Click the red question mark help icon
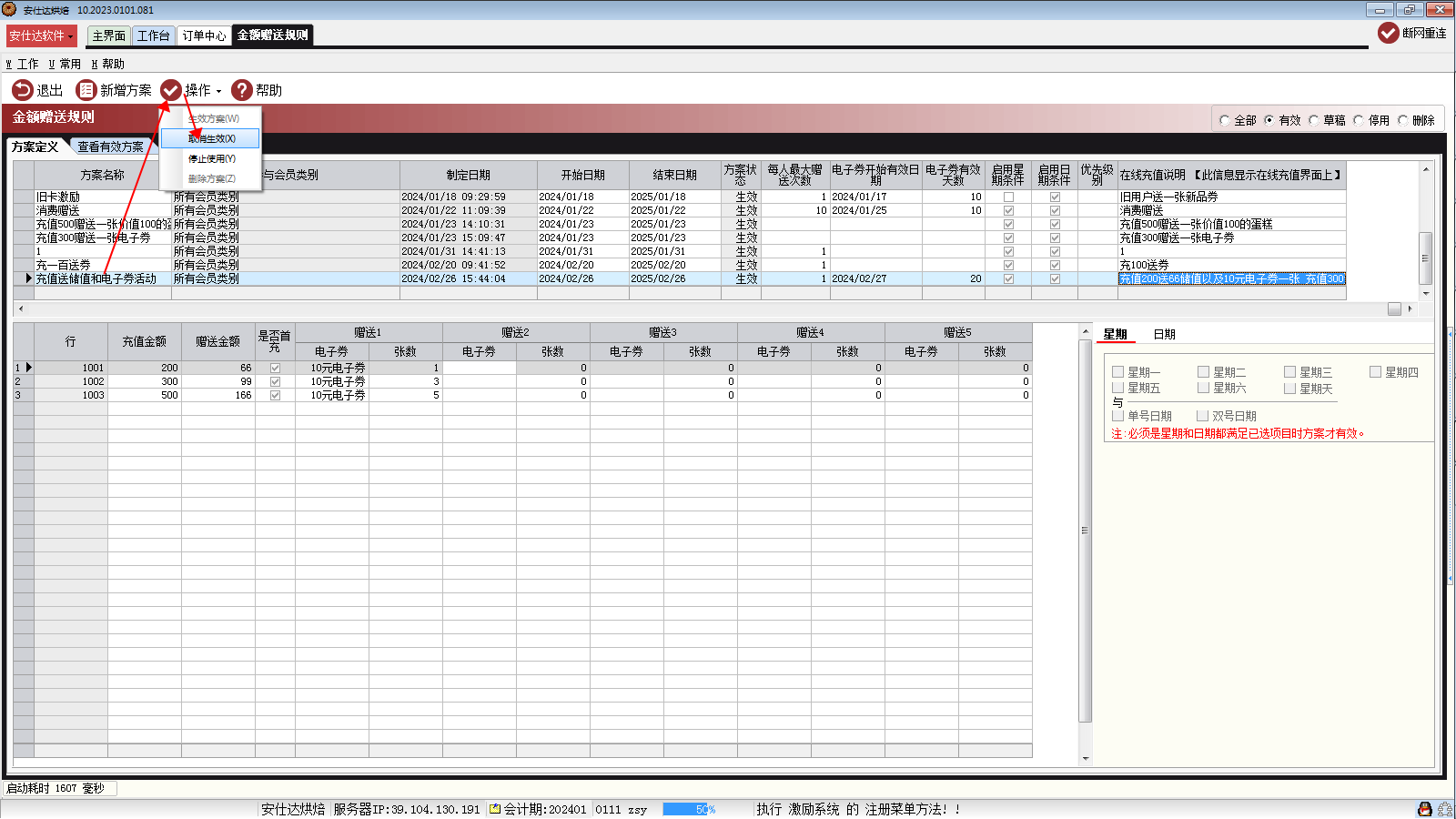Viewport: 1456px width, 819px height. (242, 90)
